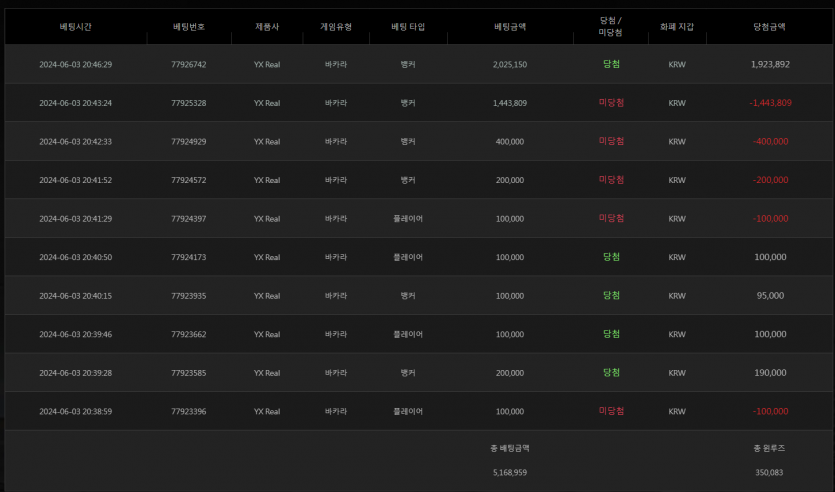835x492 pixels.
Task: Click 플레이어 bet type in row 77924173
Action: [x=408, y=257]
